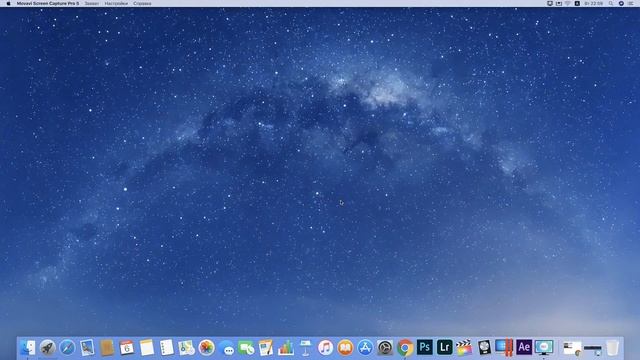Launch Lightroom Lr icon
Image resolution: width=640 pixels, height=360 pixels.
(444, 347)
